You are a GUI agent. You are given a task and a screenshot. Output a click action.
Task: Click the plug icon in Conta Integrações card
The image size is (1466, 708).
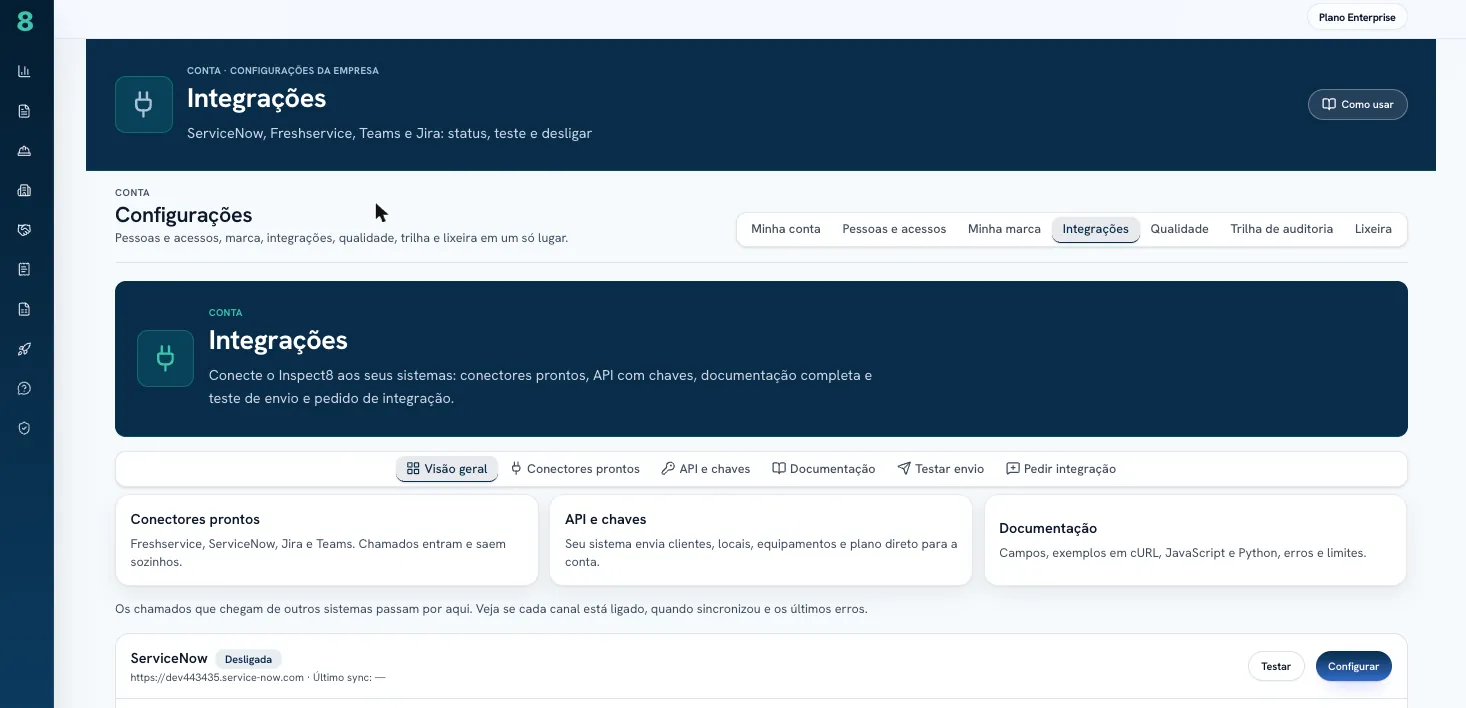click(x=166, y=358)
